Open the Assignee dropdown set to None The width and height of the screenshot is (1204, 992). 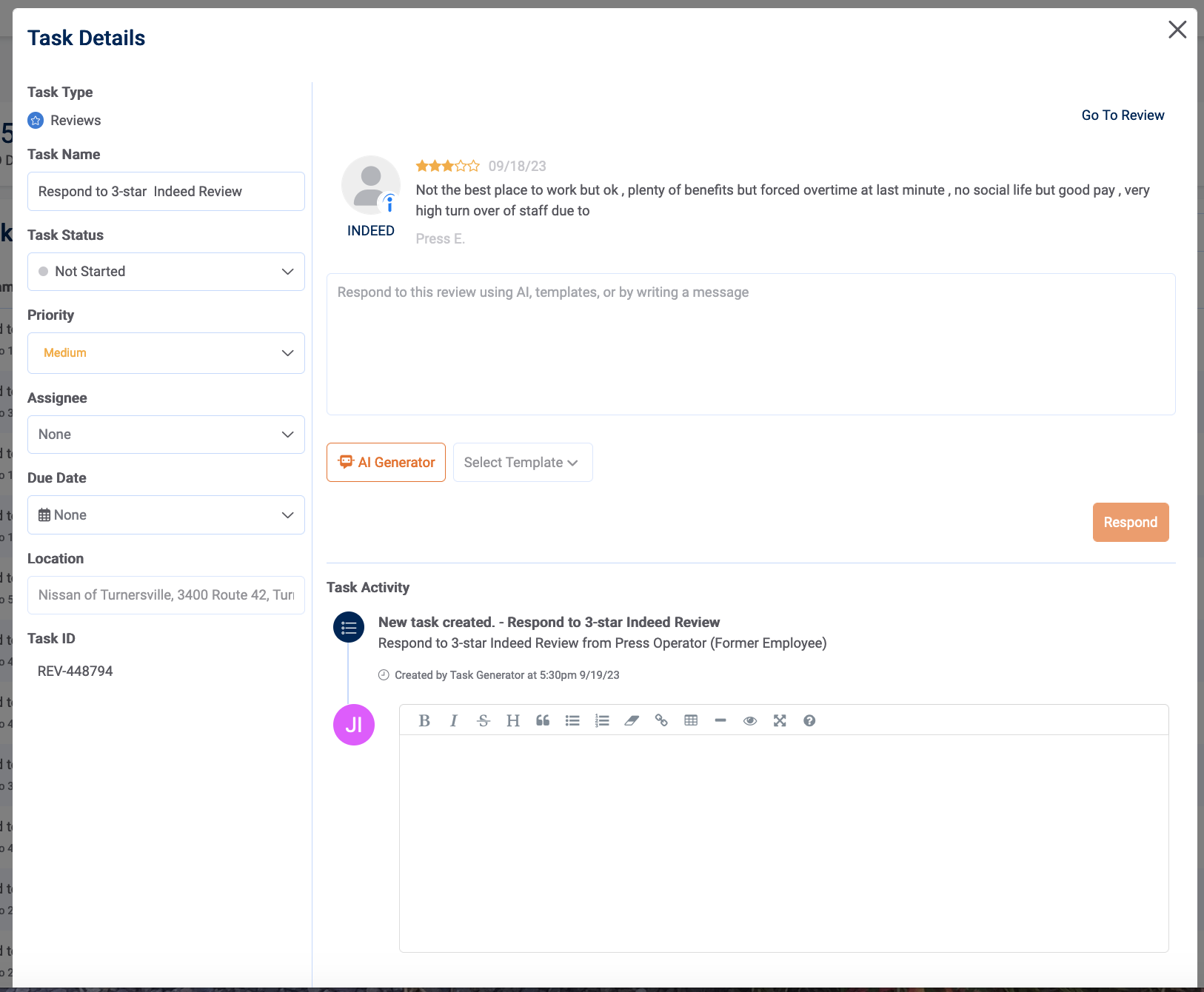point(166,434)
